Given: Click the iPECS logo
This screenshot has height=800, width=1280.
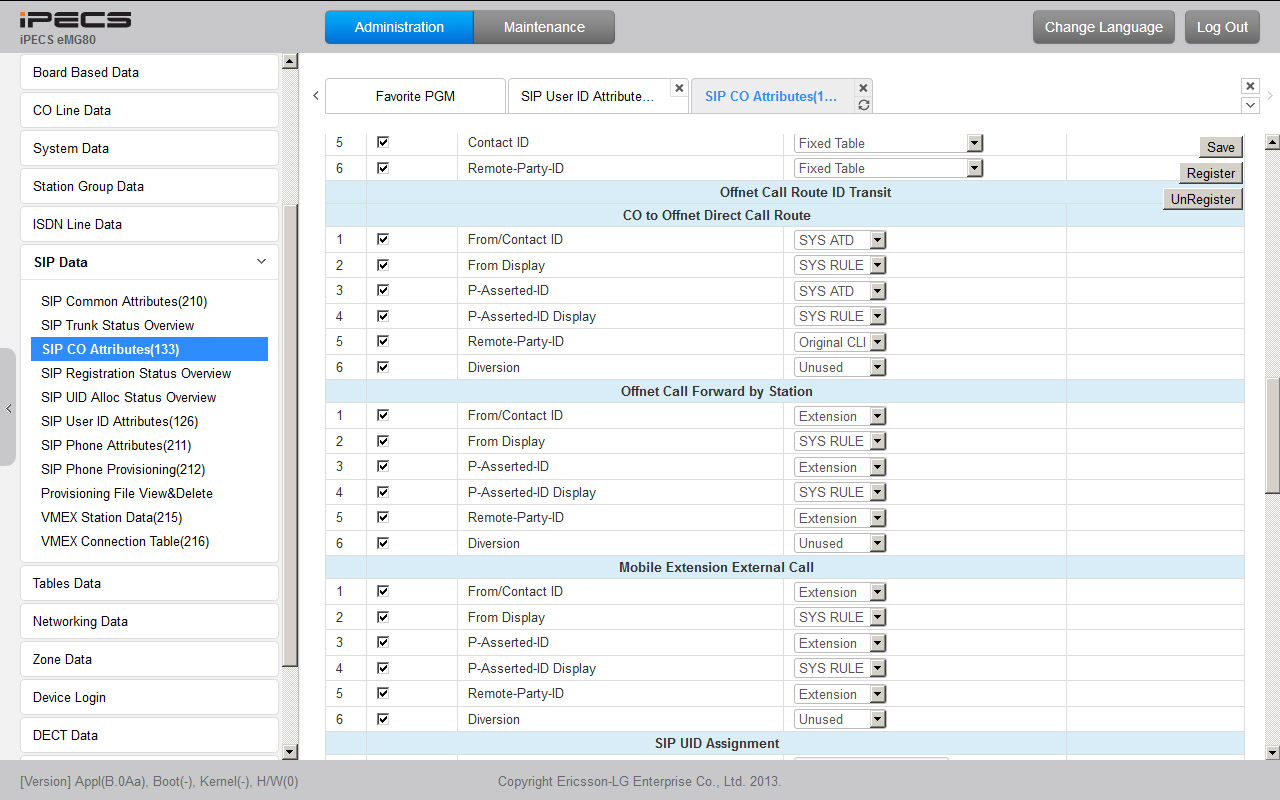Looking at the screenshot, I should tap(75, 20).
